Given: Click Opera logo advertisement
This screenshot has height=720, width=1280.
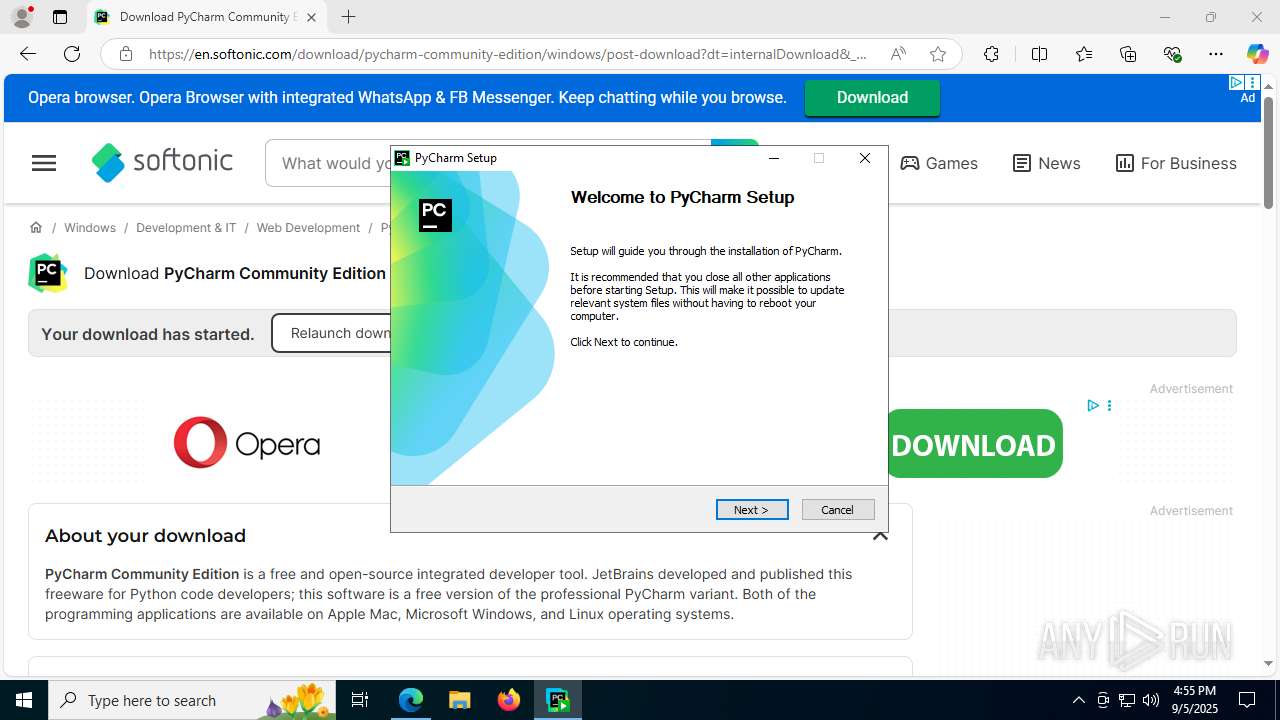Looking at the screenshot, I should pos(247,443).
